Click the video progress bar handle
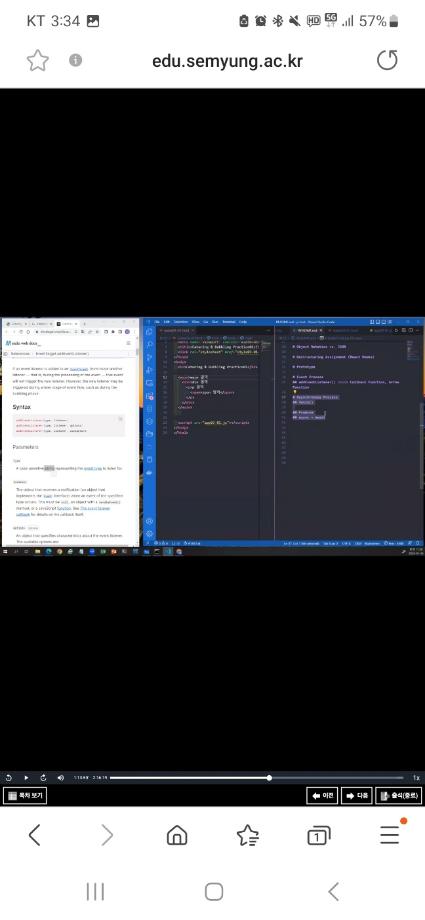Image resolution: width=425 pixels, height=920 pixels. 269,777
